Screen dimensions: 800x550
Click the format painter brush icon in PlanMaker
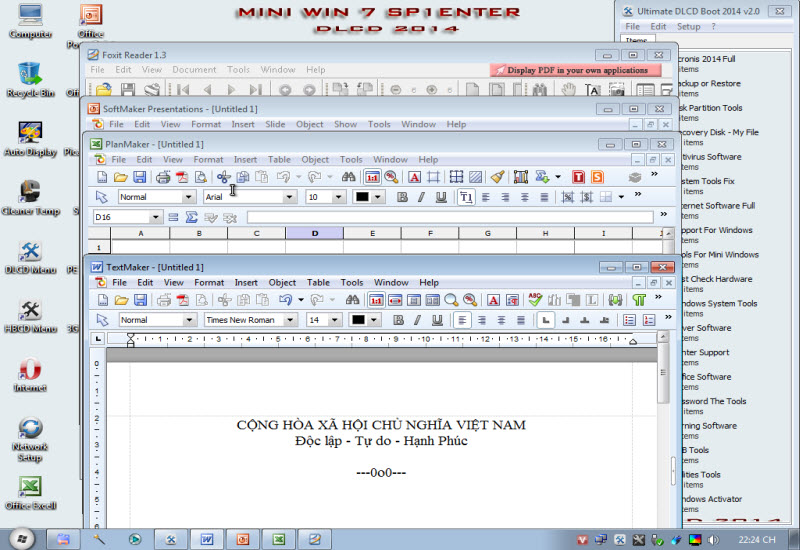(x=497, y=177)
